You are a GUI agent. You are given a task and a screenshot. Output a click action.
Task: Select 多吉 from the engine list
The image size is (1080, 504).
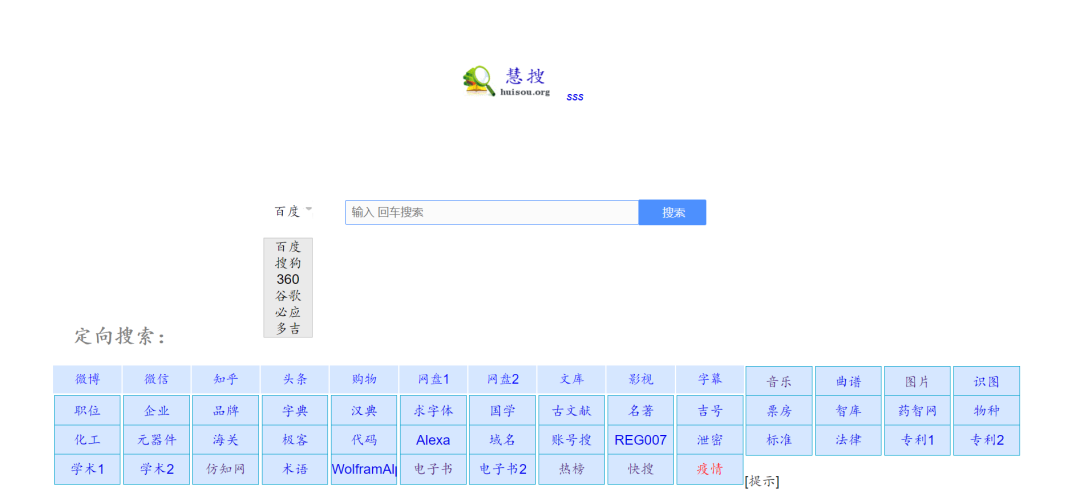[288, 329]
